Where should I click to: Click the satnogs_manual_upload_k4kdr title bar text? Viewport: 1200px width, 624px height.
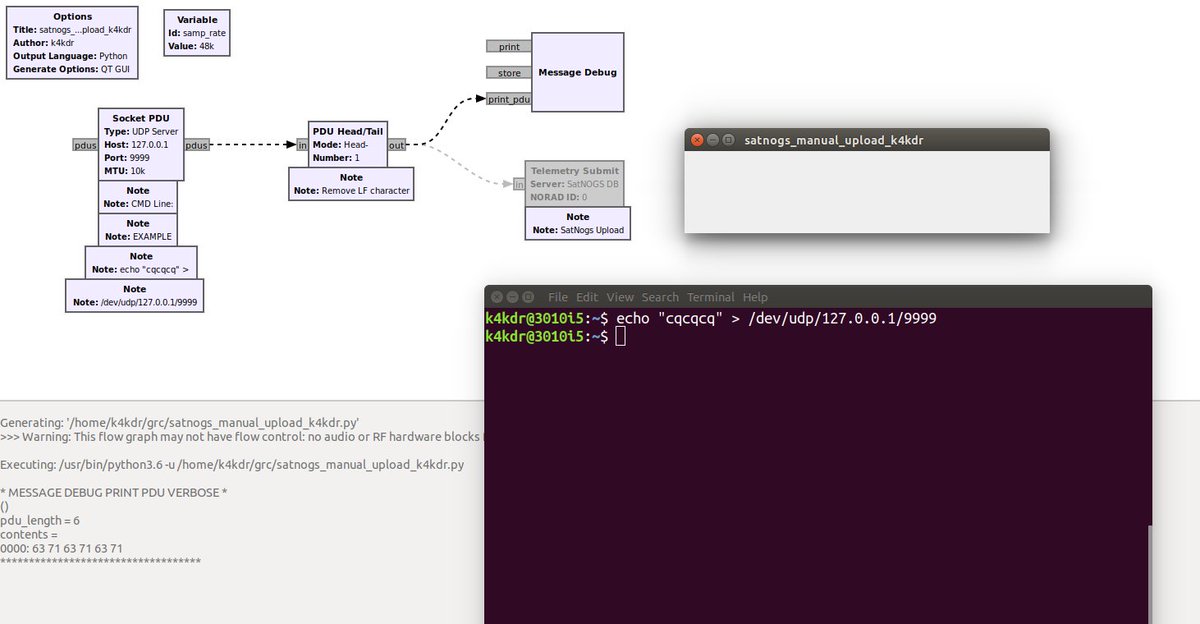coord(834,140)
